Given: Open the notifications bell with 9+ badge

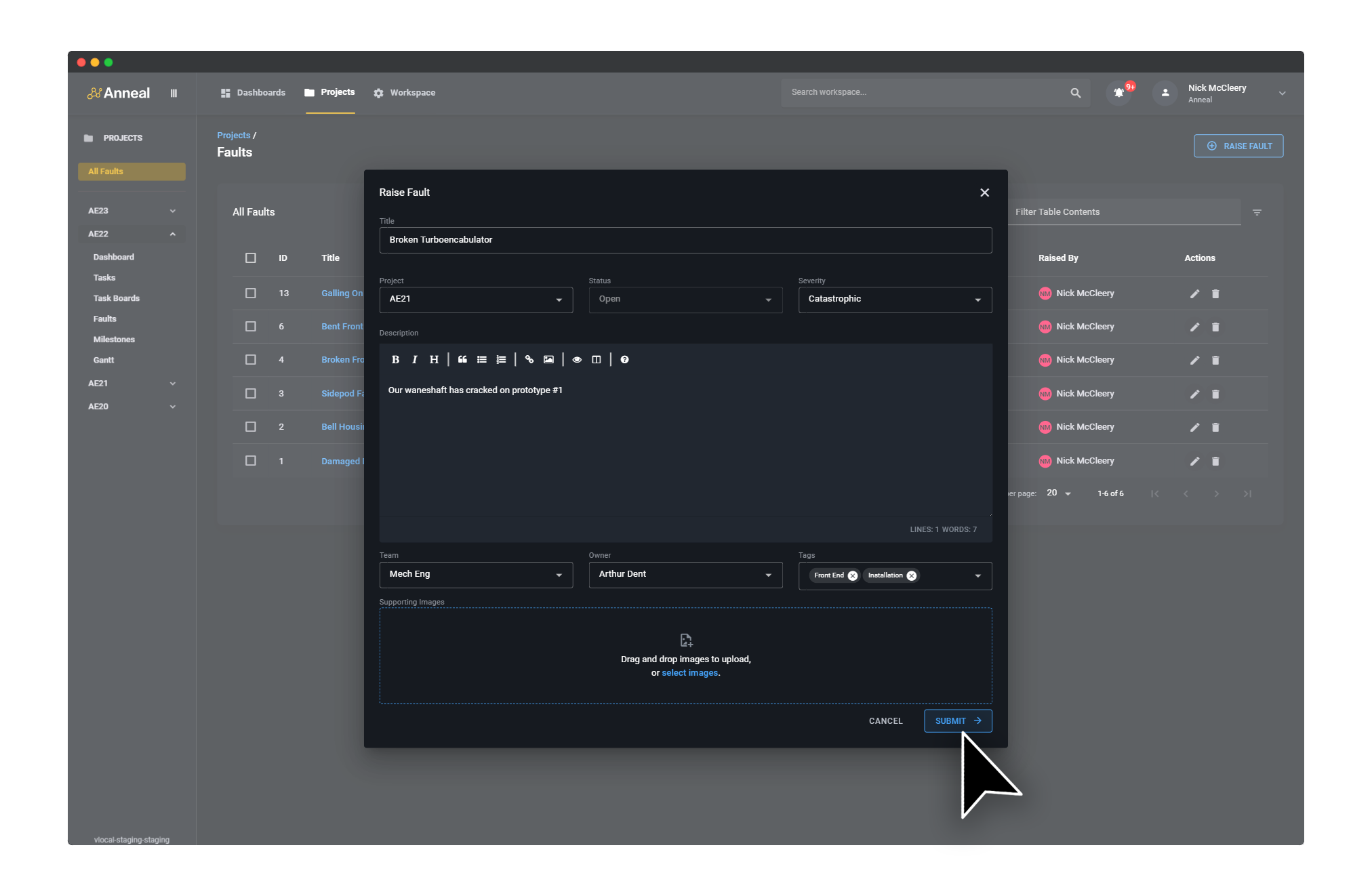Looking at the screenshot, I should [1118, 93].
